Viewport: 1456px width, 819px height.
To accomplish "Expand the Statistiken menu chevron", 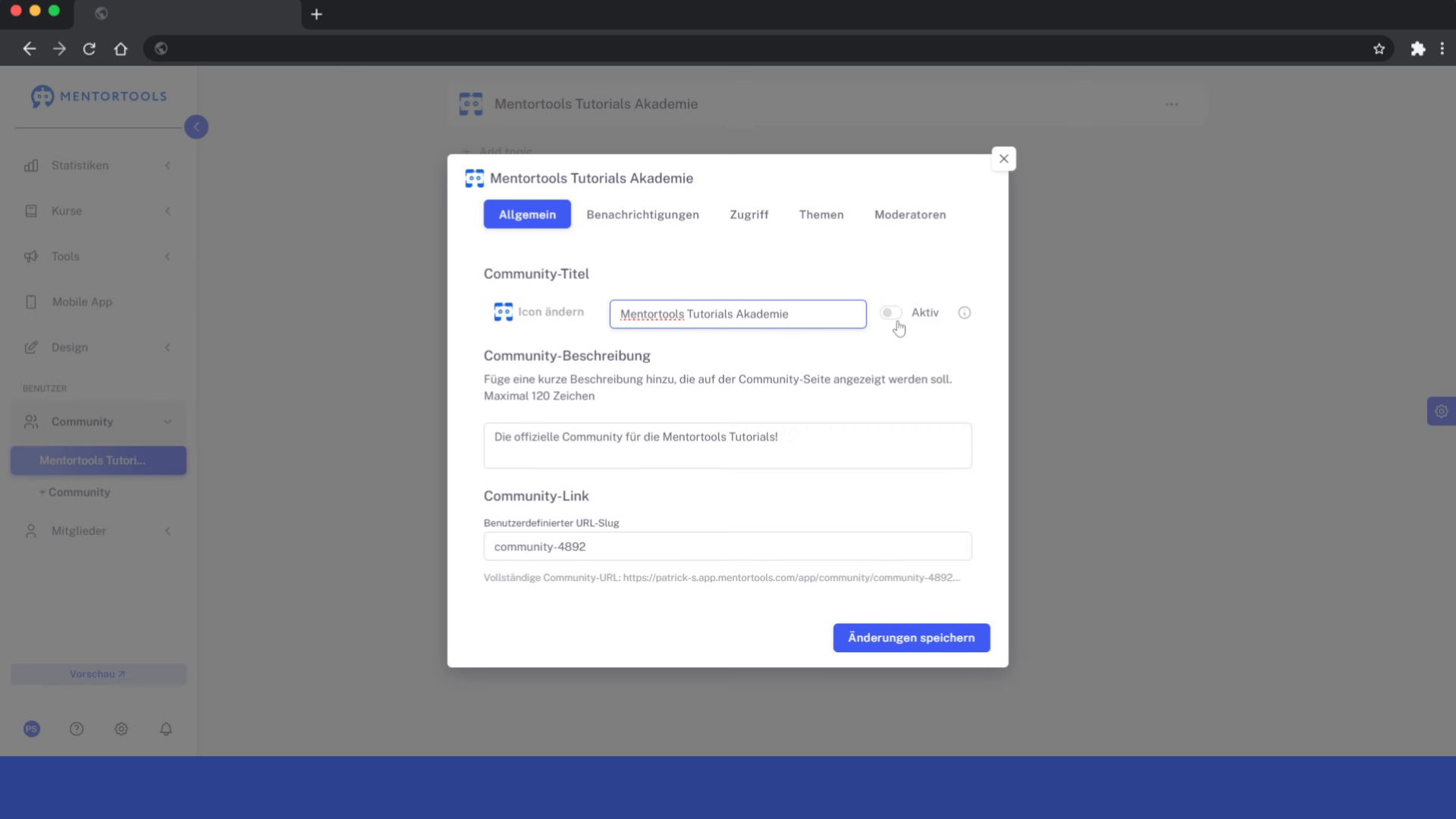I will click(168, 165).
